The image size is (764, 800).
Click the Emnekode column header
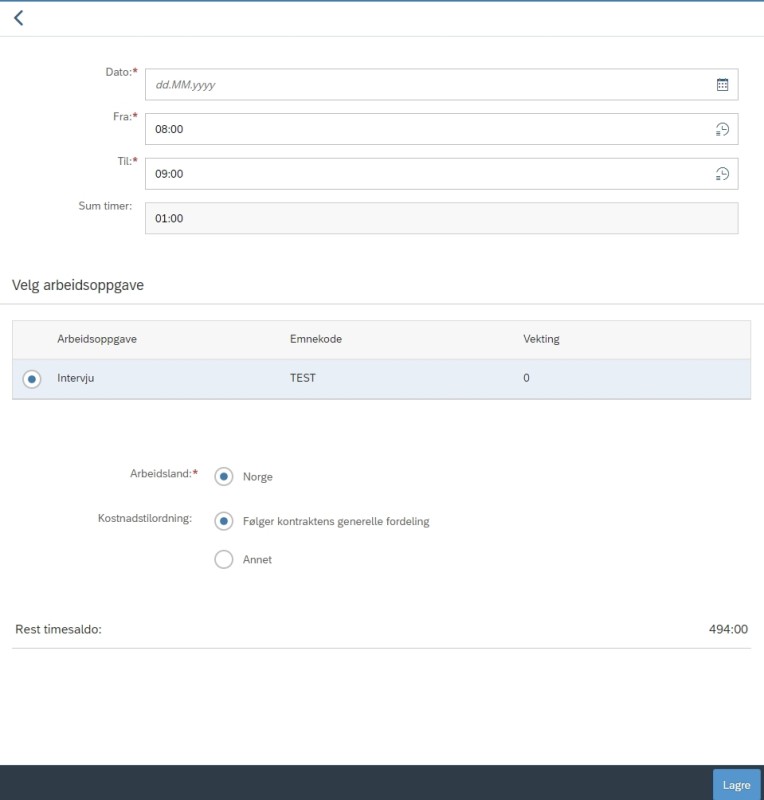316,339
